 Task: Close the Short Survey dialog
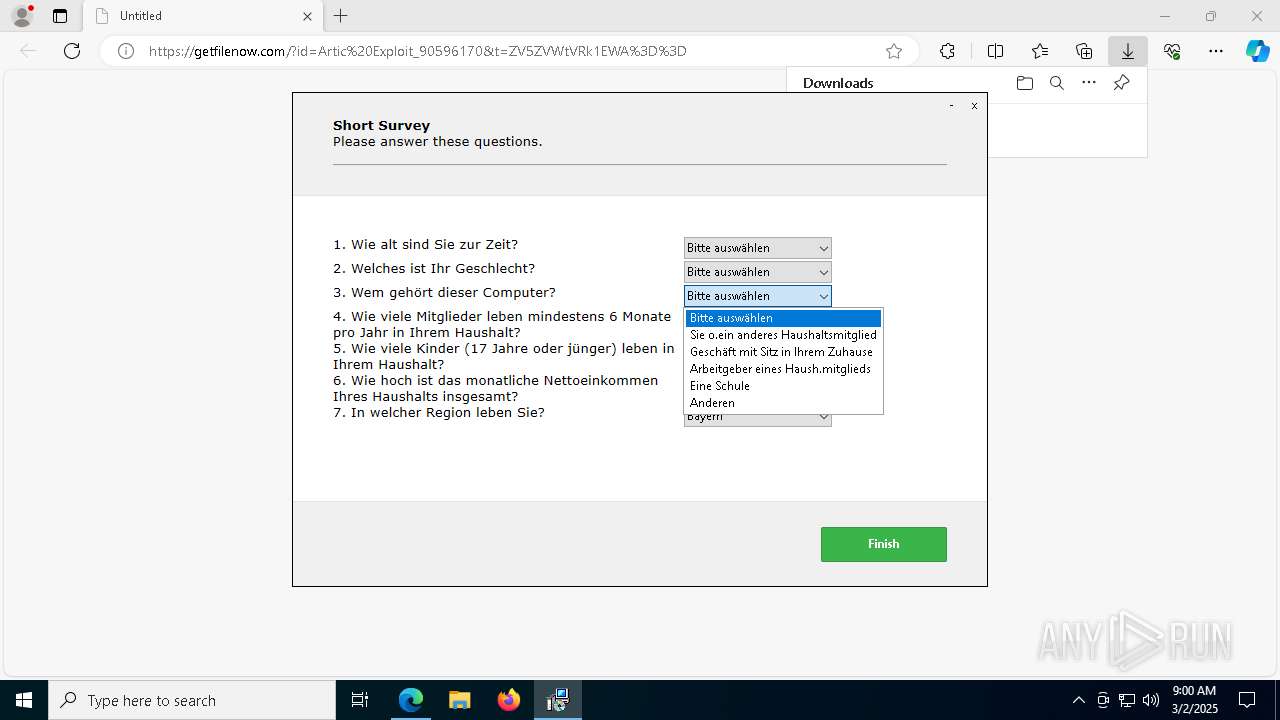click(x=974, y=105)
